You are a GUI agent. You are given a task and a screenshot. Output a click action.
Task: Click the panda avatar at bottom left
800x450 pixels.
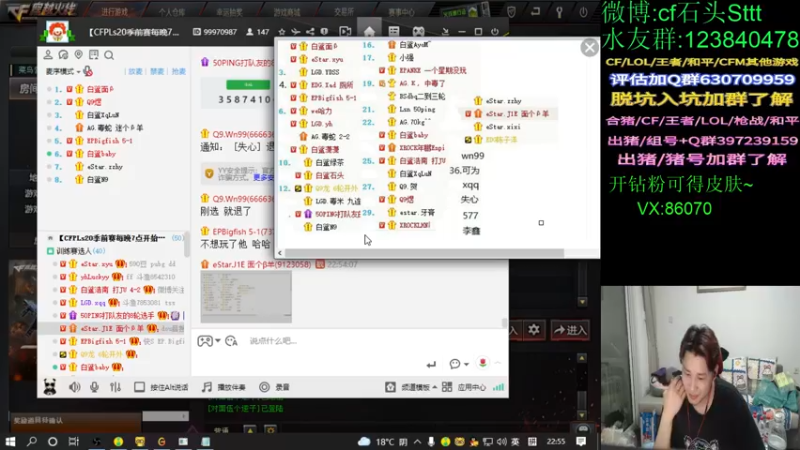[49, 387]
